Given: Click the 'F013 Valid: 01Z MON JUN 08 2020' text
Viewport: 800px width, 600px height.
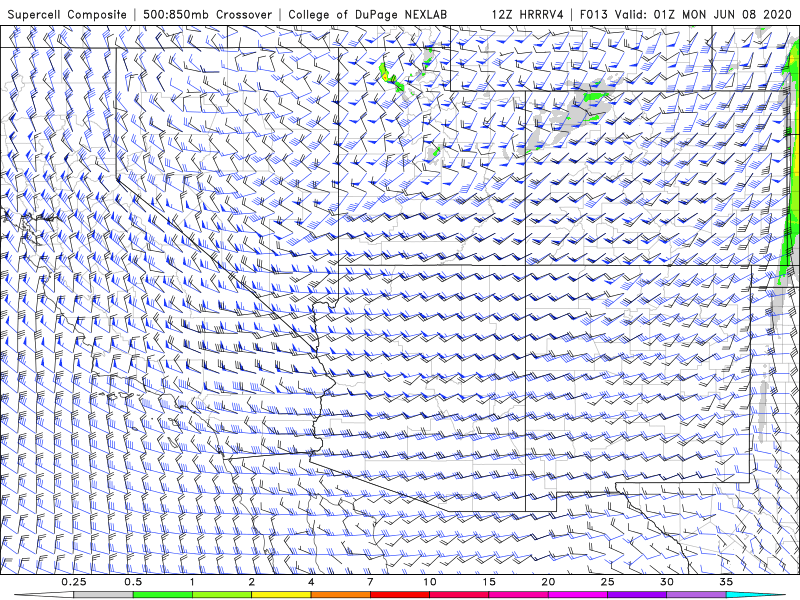Looking at the screenshot, I should [686, 14].
